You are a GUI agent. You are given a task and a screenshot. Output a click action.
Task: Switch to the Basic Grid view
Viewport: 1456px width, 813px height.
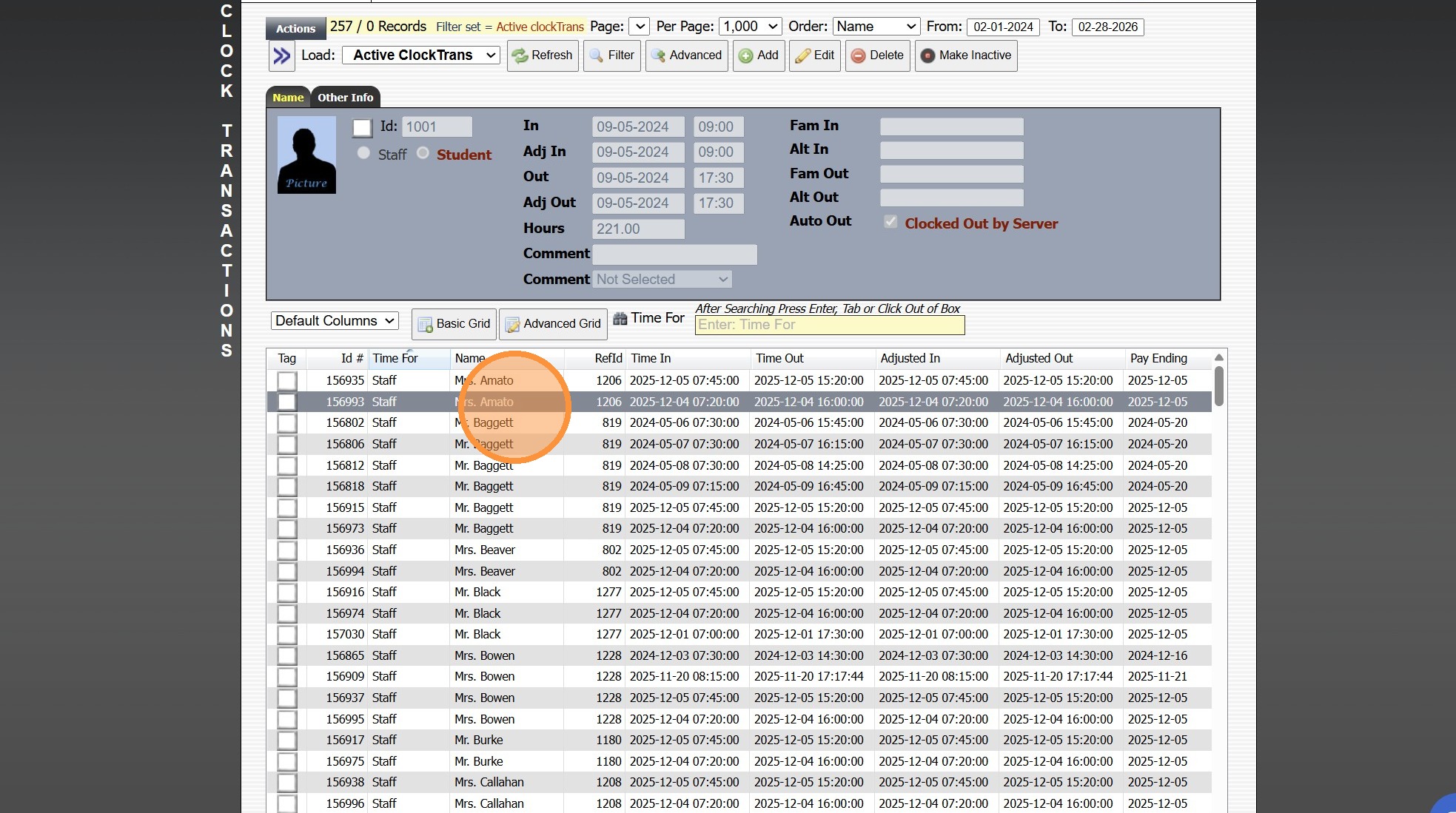pyautogui.click(x=454, y=324)
